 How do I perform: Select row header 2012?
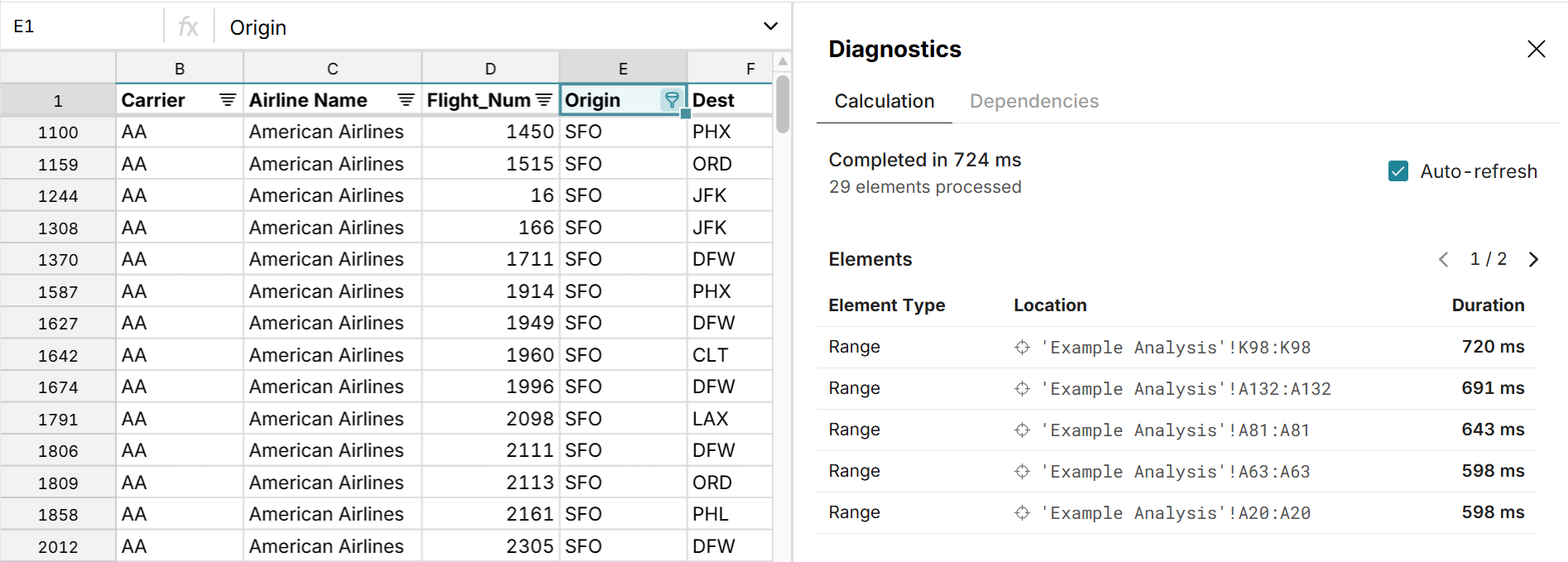tap(58, 547)
